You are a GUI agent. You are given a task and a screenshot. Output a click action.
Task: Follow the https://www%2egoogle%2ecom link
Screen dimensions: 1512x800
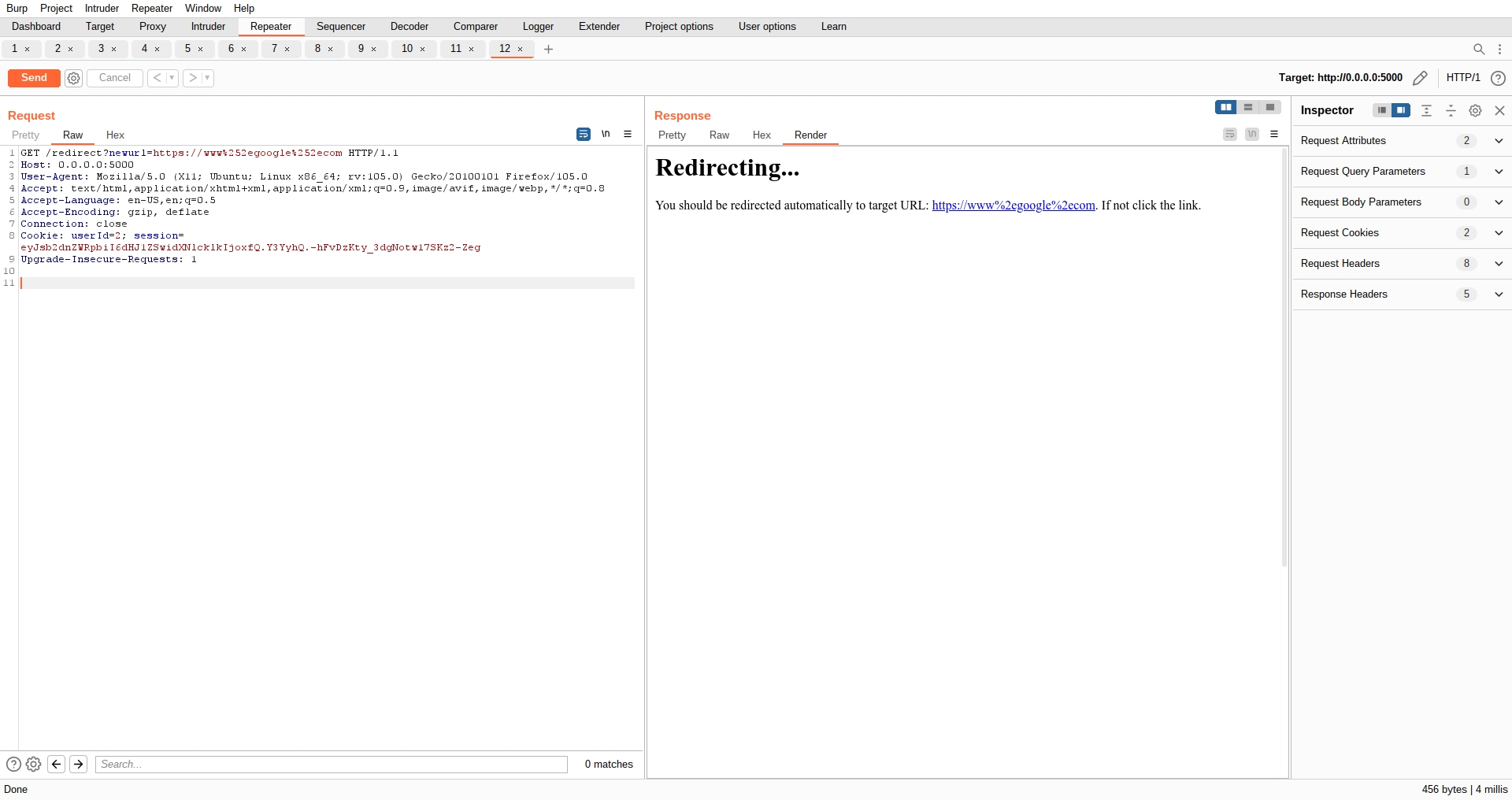pyautogui.click(x=1013, y=206)
